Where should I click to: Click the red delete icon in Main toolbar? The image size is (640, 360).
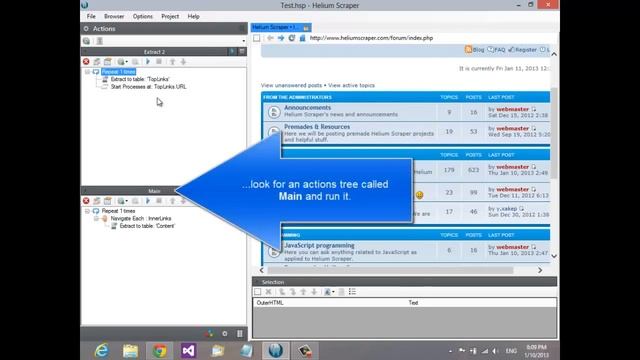pyautogui.click(x=86, y=201)
